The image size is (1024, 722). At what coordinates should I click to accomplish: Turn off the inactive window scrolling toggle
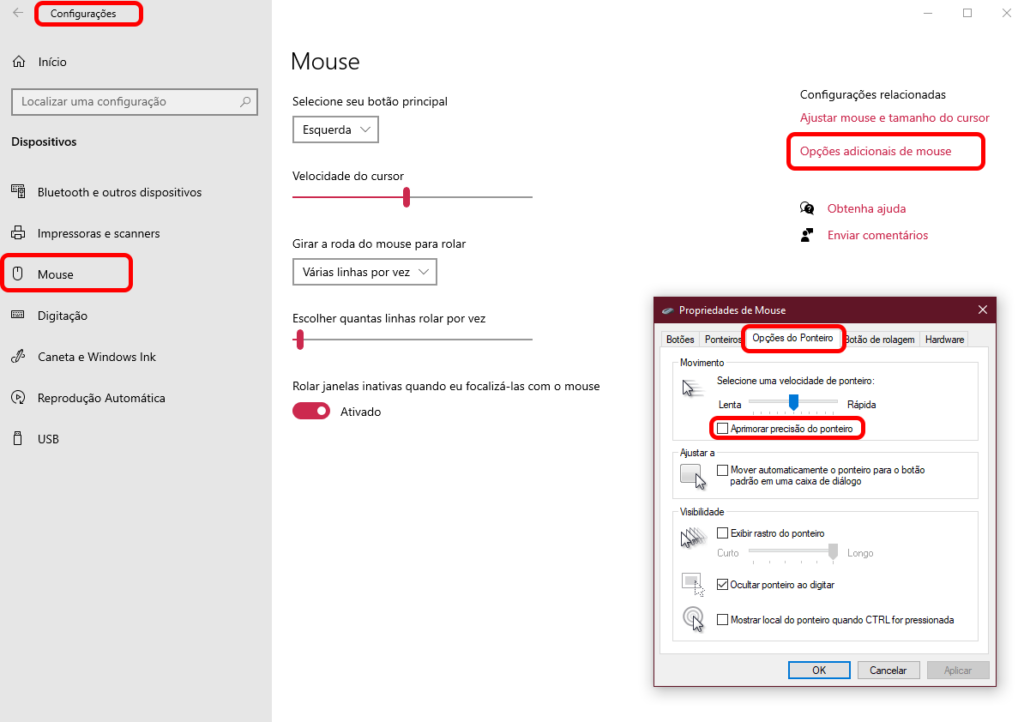tap(311, 411)
